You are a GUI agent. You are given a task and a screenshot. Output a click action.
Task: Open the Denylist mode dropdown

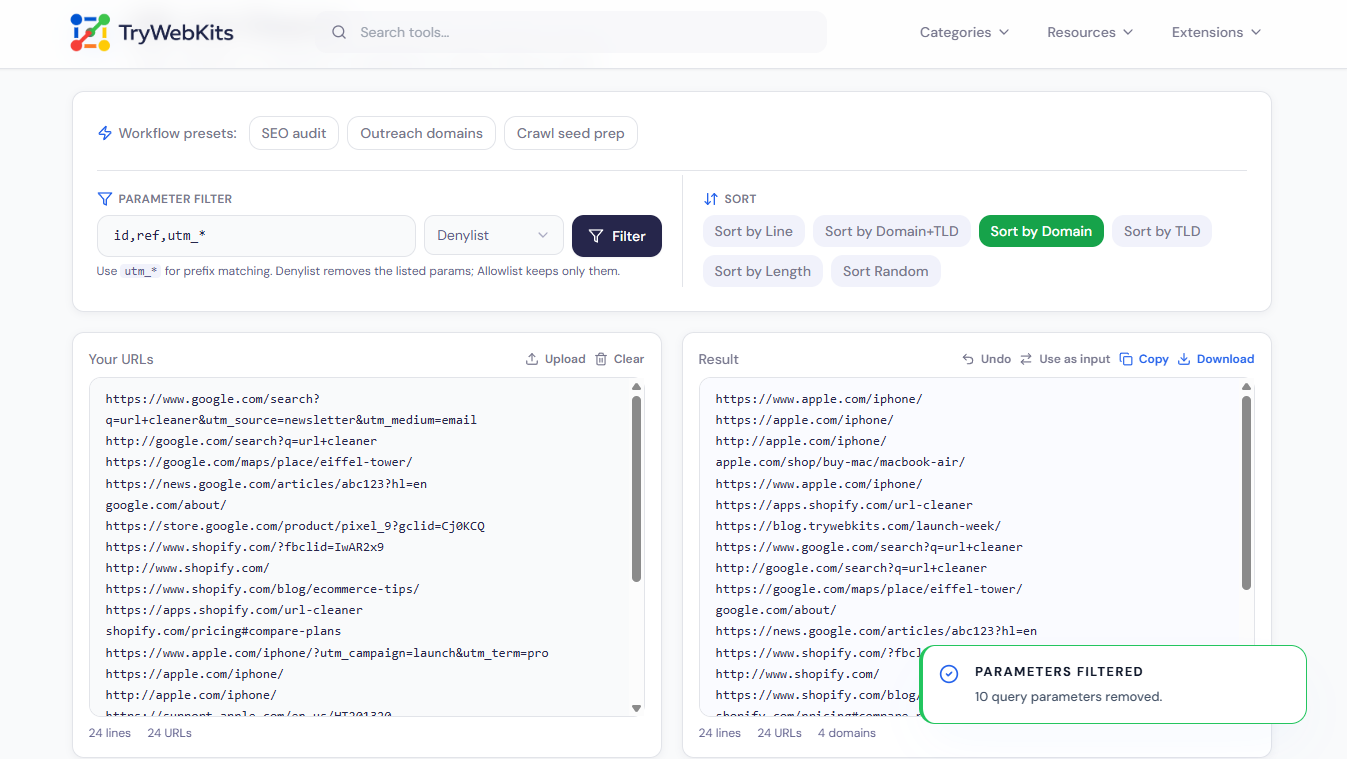(493, 236)
